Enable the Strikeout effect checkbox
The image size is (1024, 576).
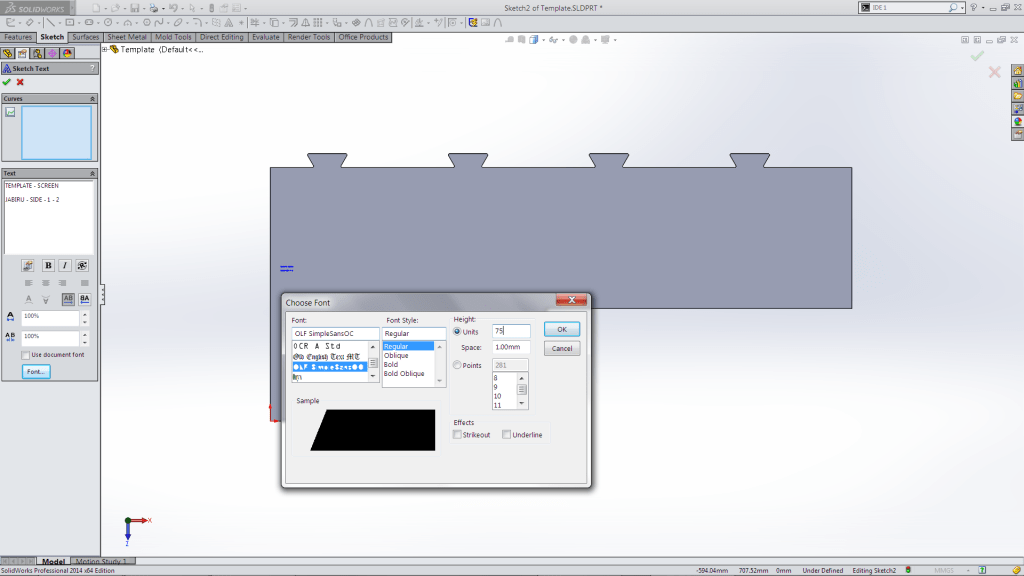point(458,435)
